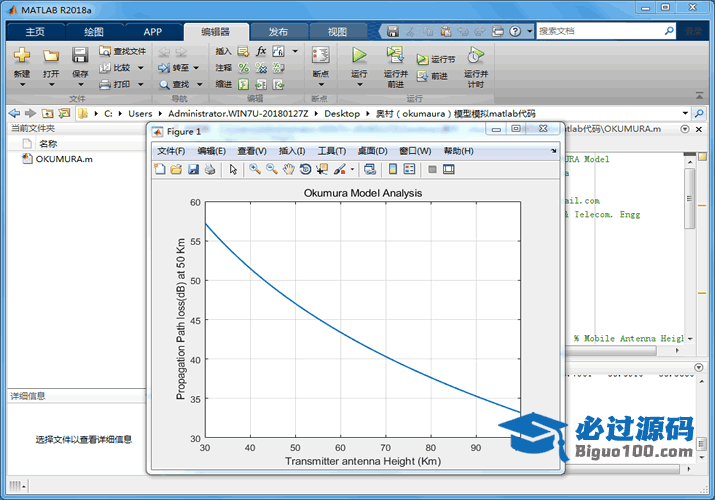This screenshot has width=715, height=500.
Task: Open the folder path dropdown arrow
Action: click(685, 113)
